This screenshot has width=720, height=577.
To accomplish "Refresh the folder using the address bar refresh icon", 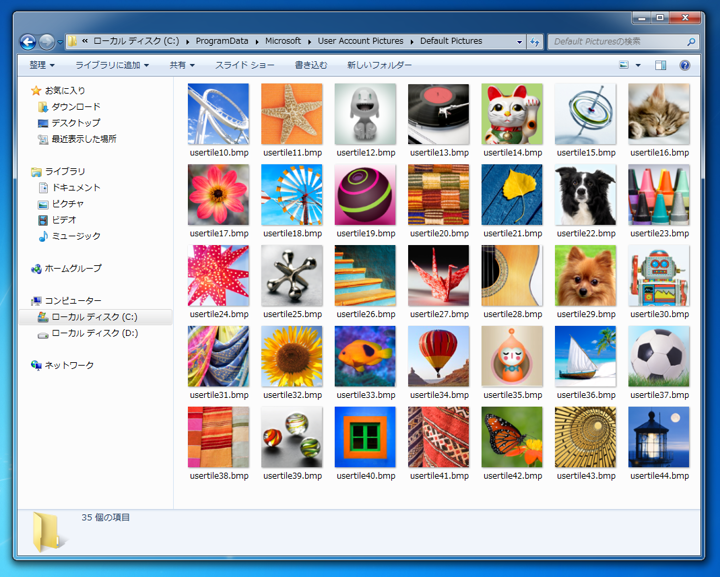I will click(x=535, y=42).
